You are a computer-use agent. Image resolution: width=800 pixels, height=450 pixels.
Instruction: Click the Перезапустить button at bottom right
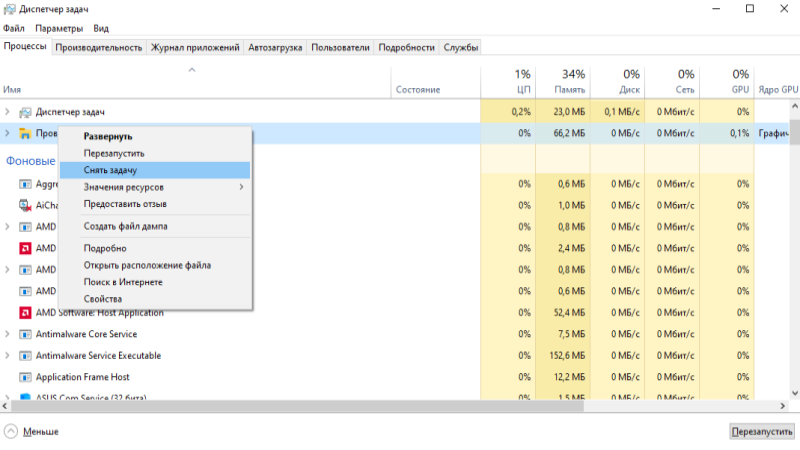click(x=762, y=432)
